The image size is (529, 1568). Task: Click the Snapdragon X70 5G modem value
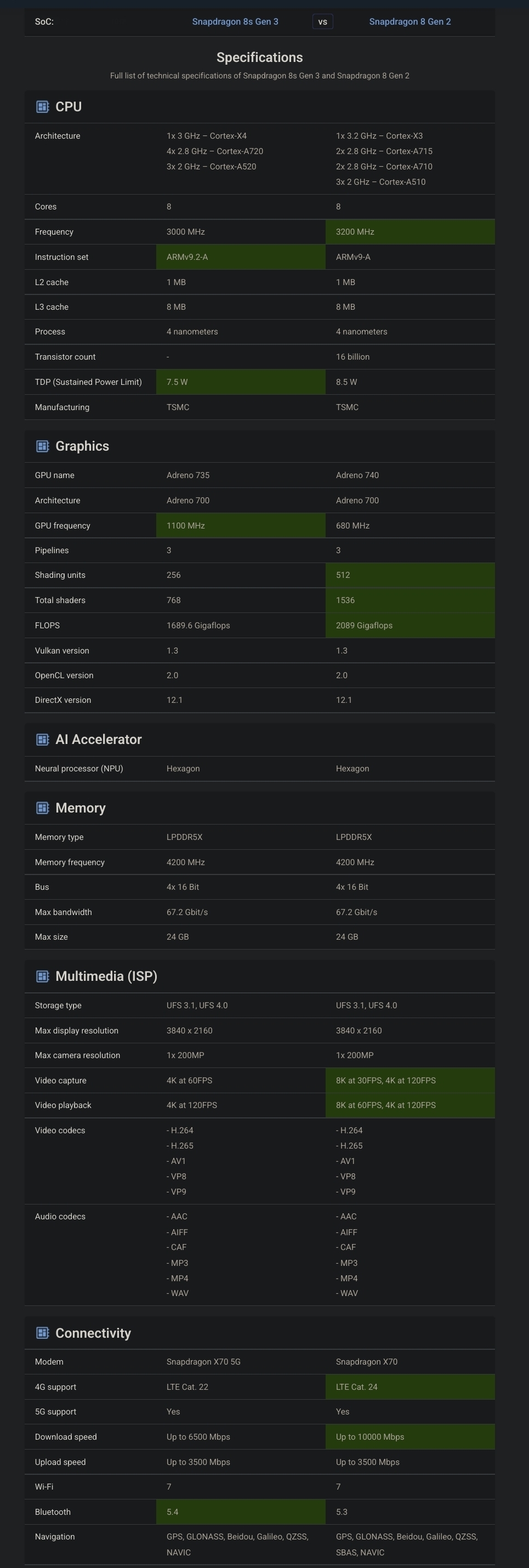point(203,1362)
